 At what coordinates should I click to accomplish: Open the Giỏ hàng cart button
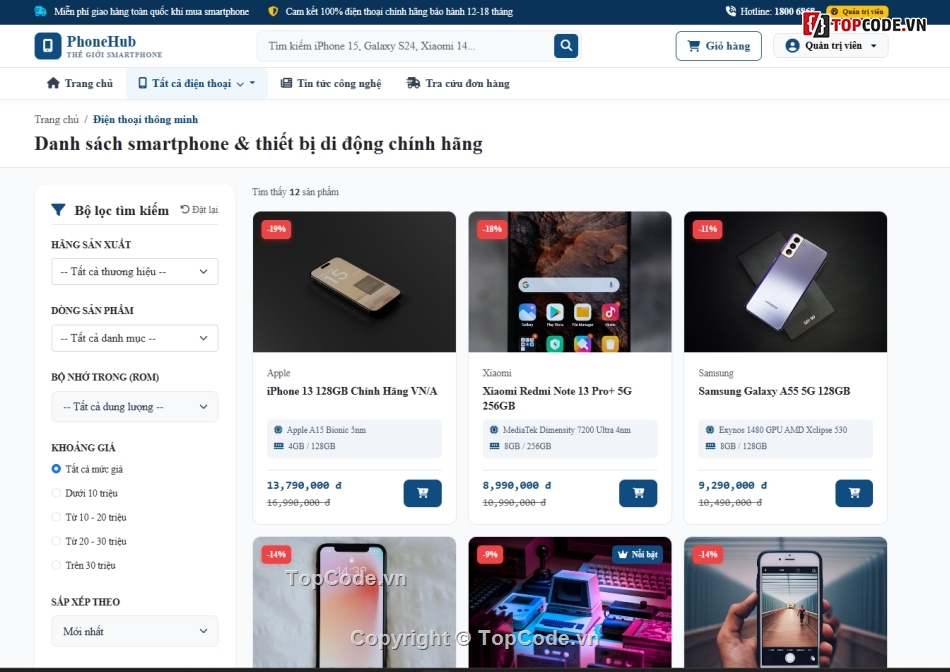click(x=719, y=46)
